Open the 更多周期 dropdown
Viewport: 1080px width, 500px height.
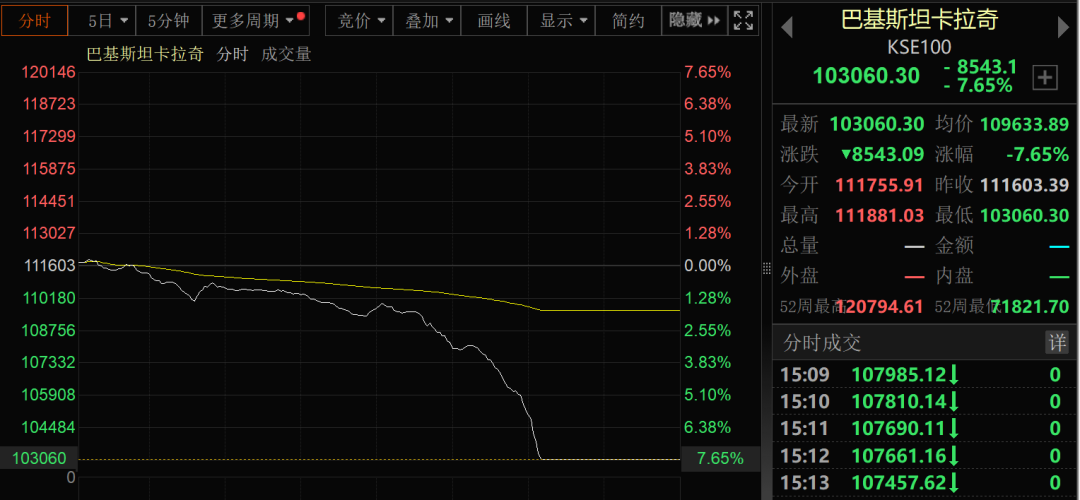[256, 21]
